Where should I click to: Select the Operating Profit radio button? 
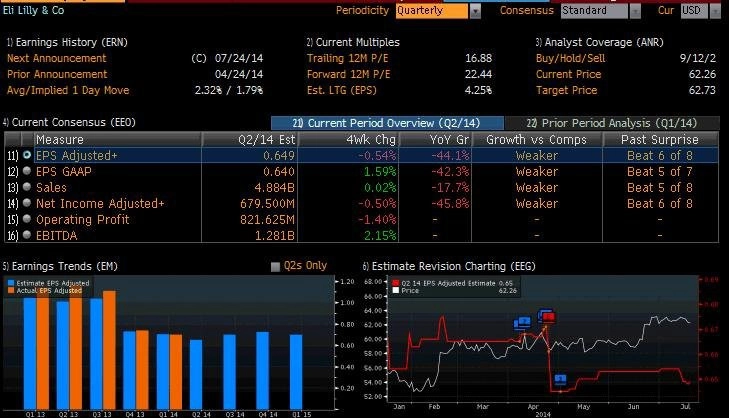click(x=27, y=219)
